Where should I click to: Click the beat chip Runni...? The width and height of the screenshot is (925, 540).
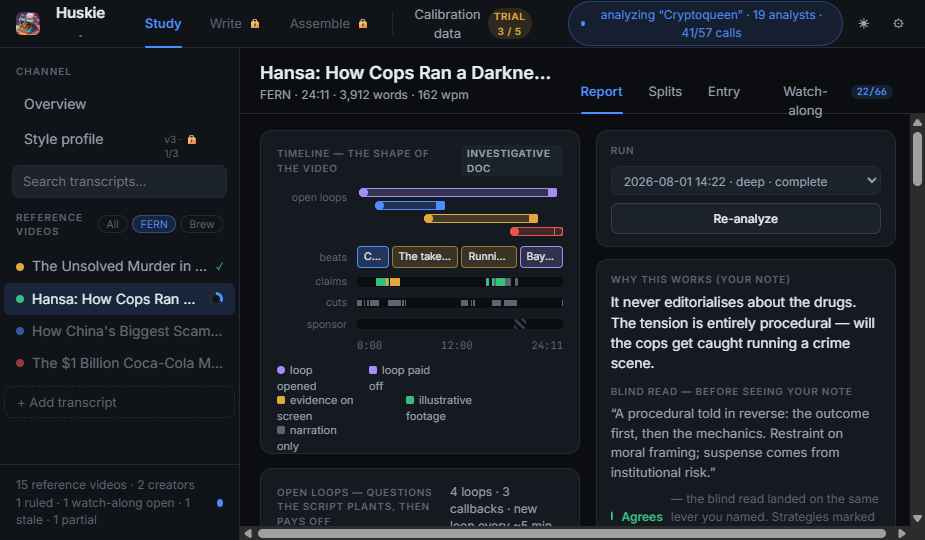pyautogui.click(x=488, y=257)
